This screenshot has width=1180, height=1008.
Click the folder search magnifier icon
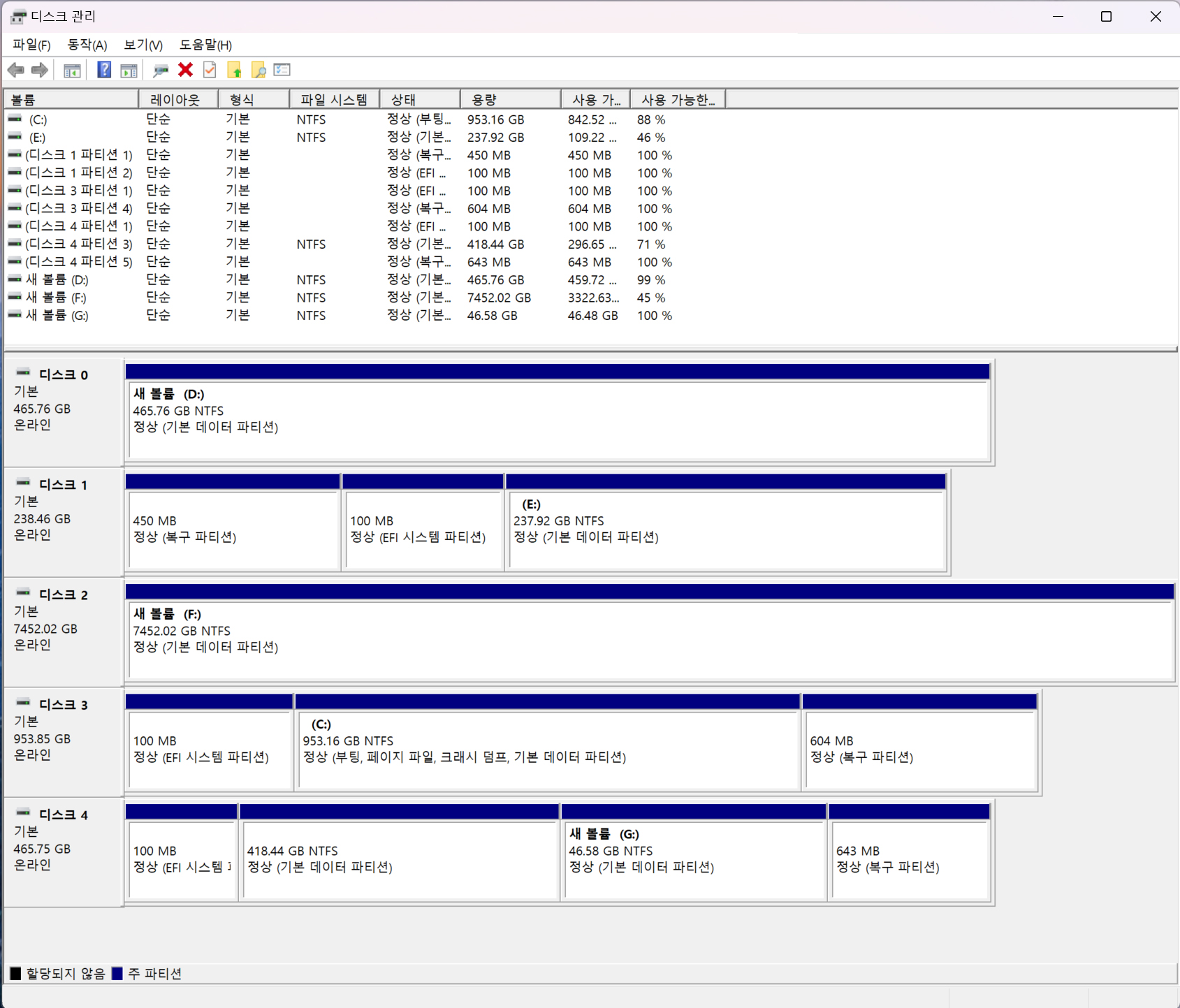(258, 70)
